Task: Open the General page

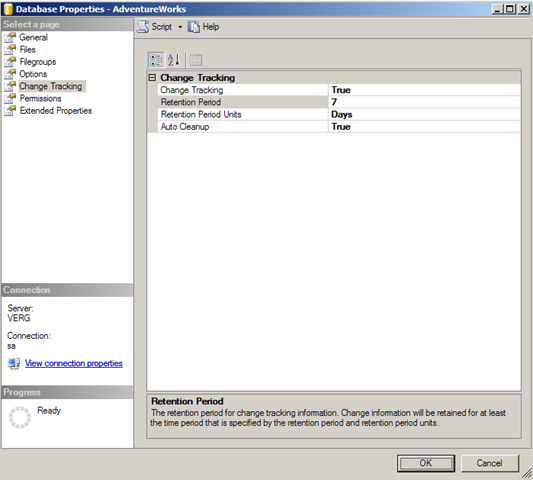Action: [x=33, y=37]
